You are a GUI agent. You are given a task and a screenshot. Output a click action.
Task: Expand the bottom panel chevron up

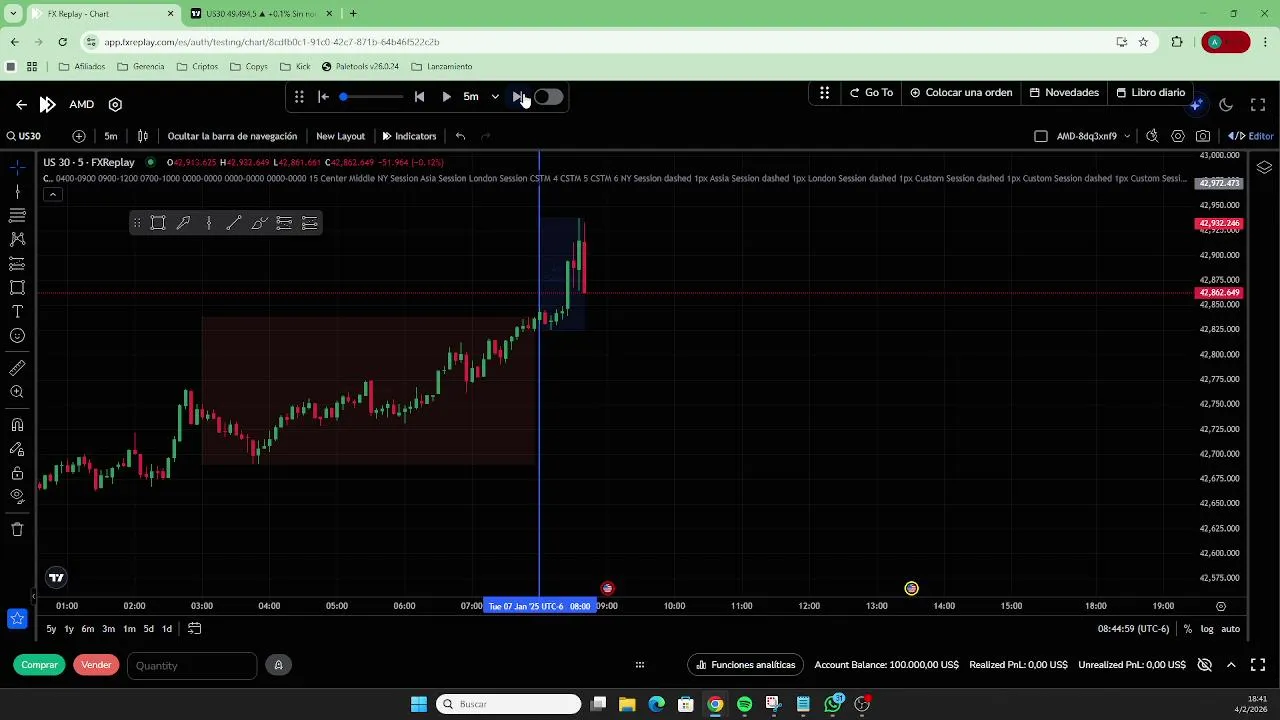1231,665
